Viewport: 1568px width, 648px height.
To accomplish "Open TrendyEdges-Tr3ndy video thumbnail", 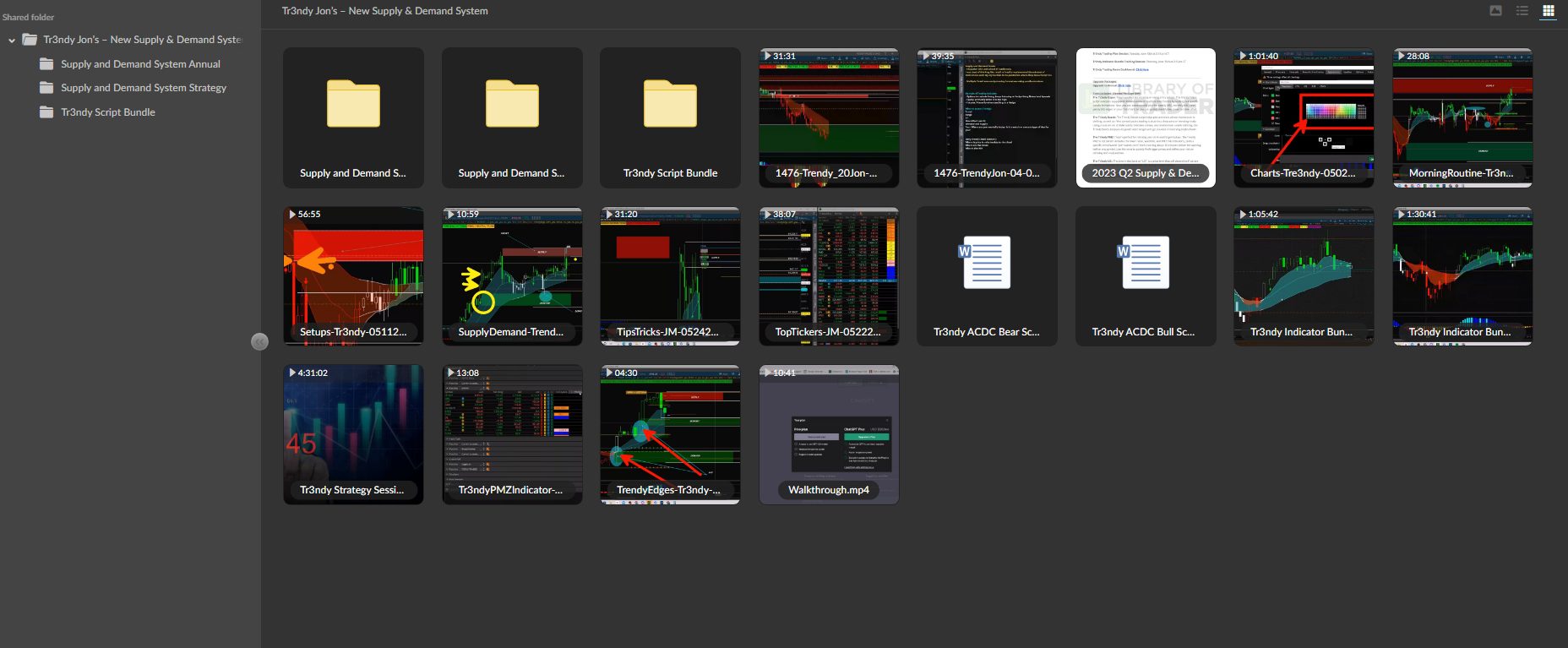I will click(670, 434).
